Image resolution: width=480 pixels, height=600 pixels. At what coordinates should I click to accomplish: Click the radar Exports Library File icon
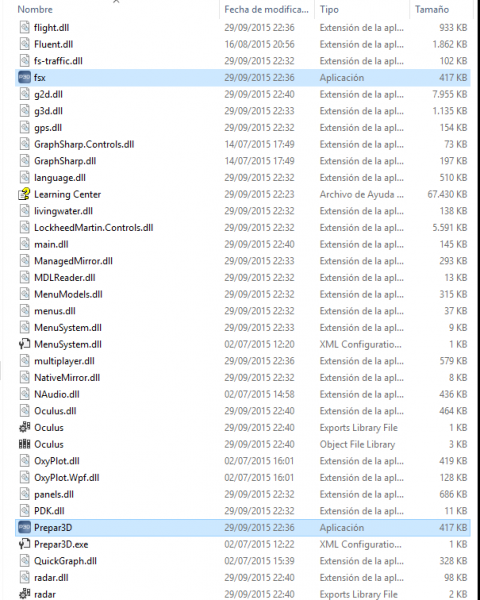pyautogui.click(x=24, y=594)
